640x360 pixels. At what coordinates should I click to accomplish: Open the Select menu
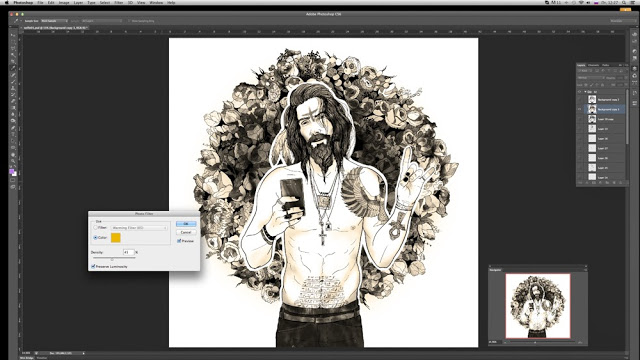105,2
